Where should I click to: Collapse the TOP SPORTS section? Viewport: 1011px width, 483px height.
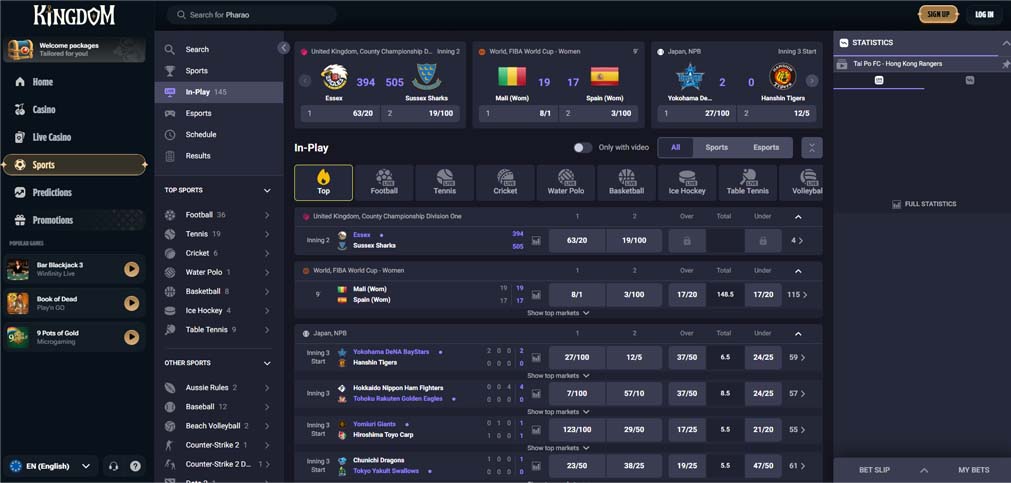tap(267, 191)
